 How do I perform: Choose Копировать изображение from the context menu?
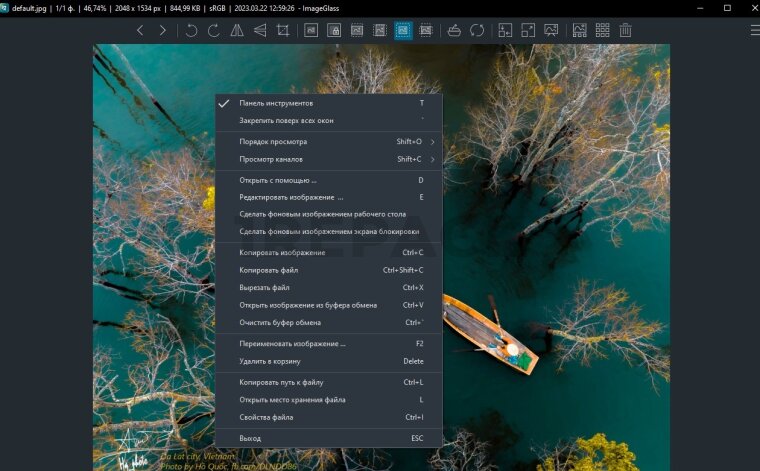(x=282, y=253)
